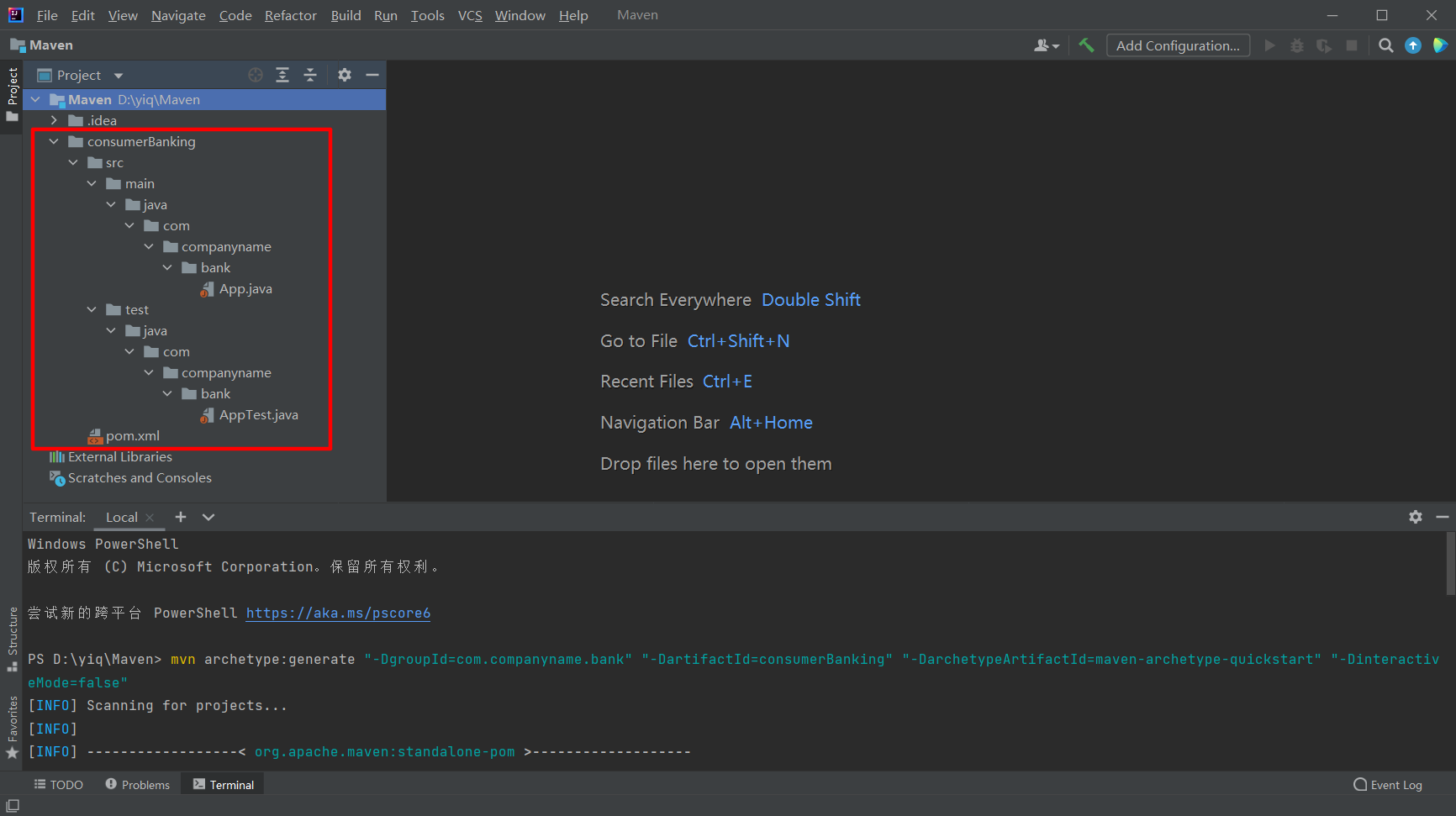
Task: Open the Event Log
Action: click(x=1388, y=784)
